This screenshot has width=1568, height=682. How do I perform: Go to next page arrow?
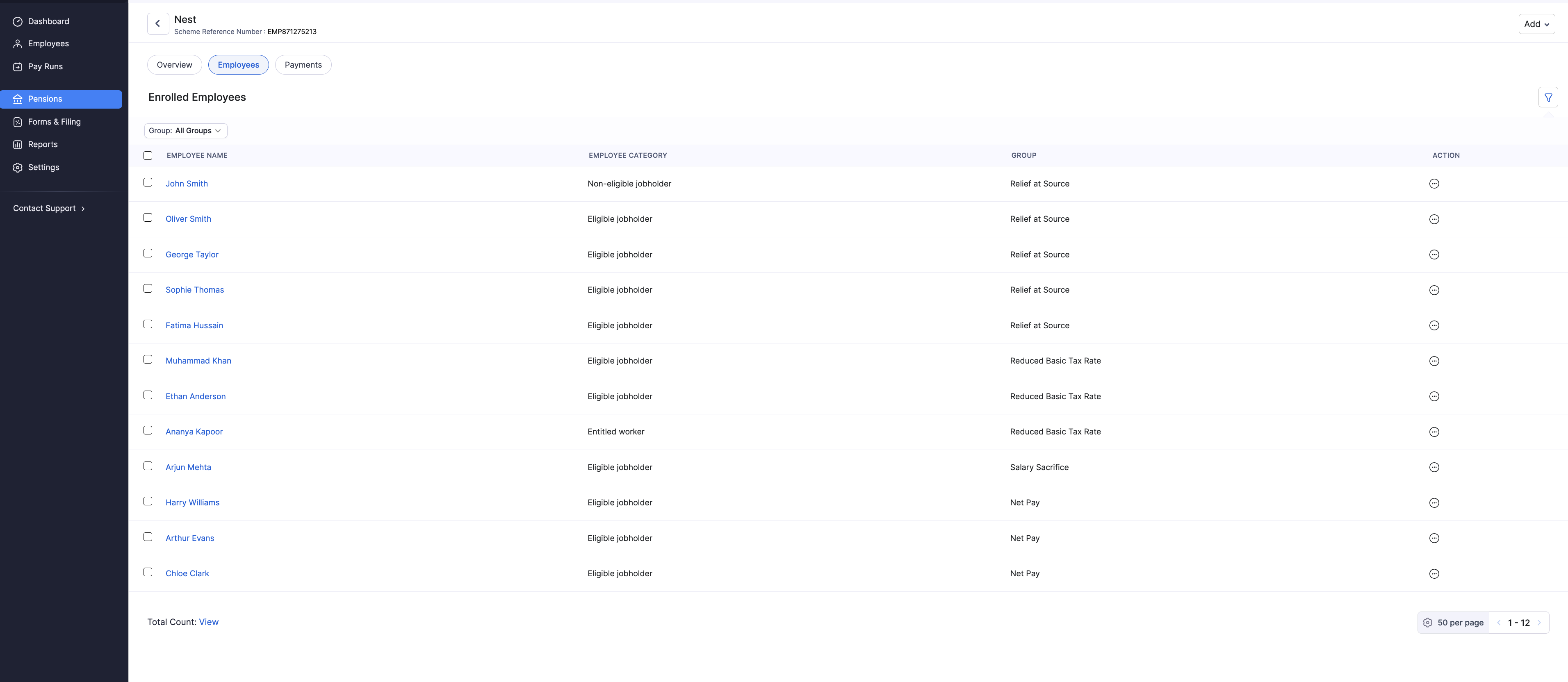click(1539, 623)
